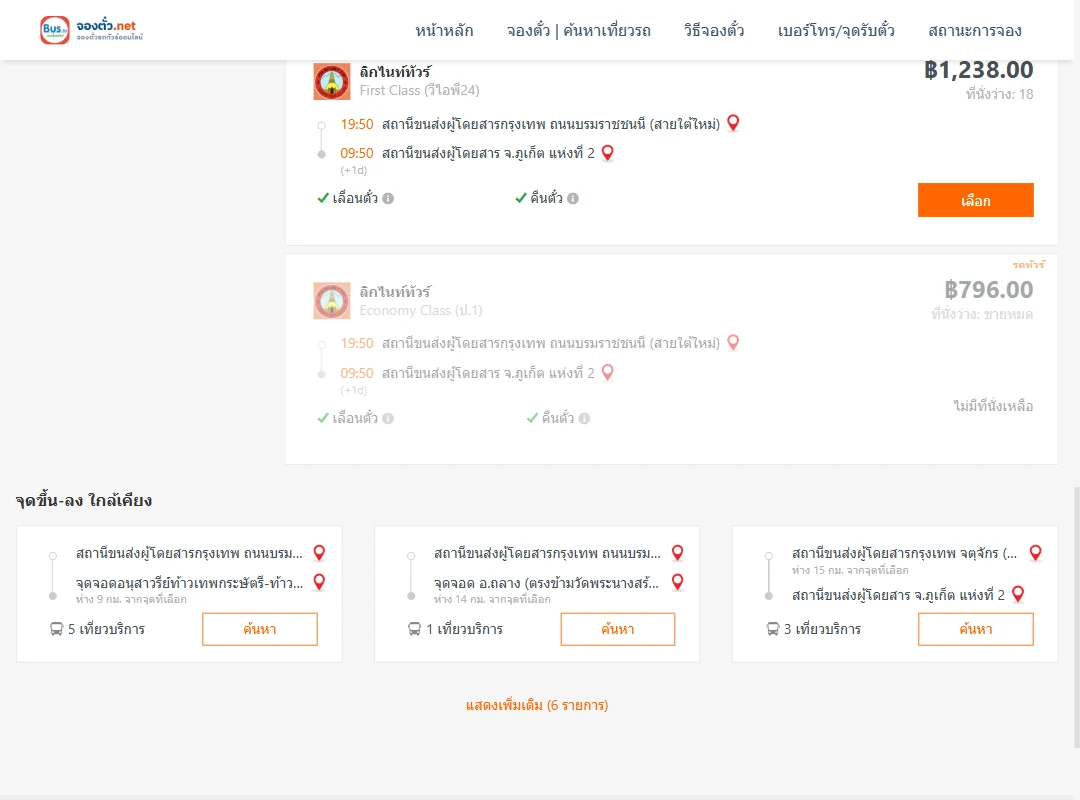Open destination map pin in the 3 เที่ยวบริการ card
This screenshot has height=800, width=1080.
click(x=1018, y=594)
